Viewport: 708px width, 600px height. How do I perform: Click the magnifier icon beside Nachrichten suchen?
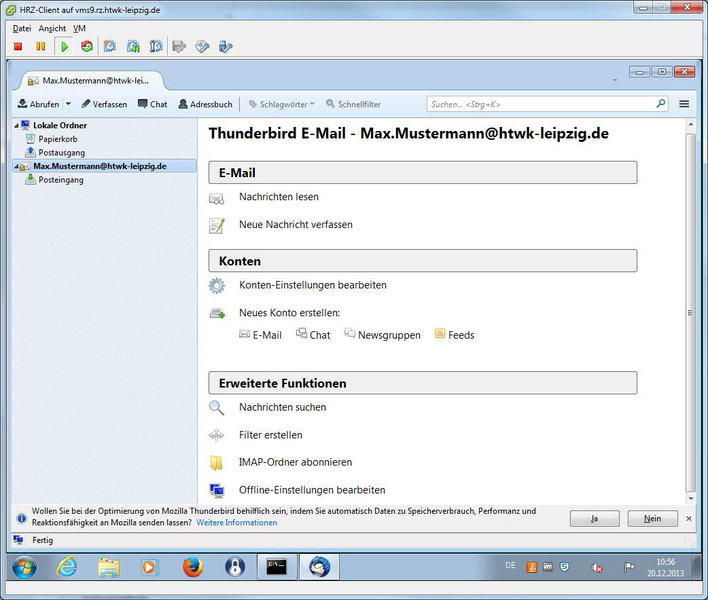[x=217, y=408]
